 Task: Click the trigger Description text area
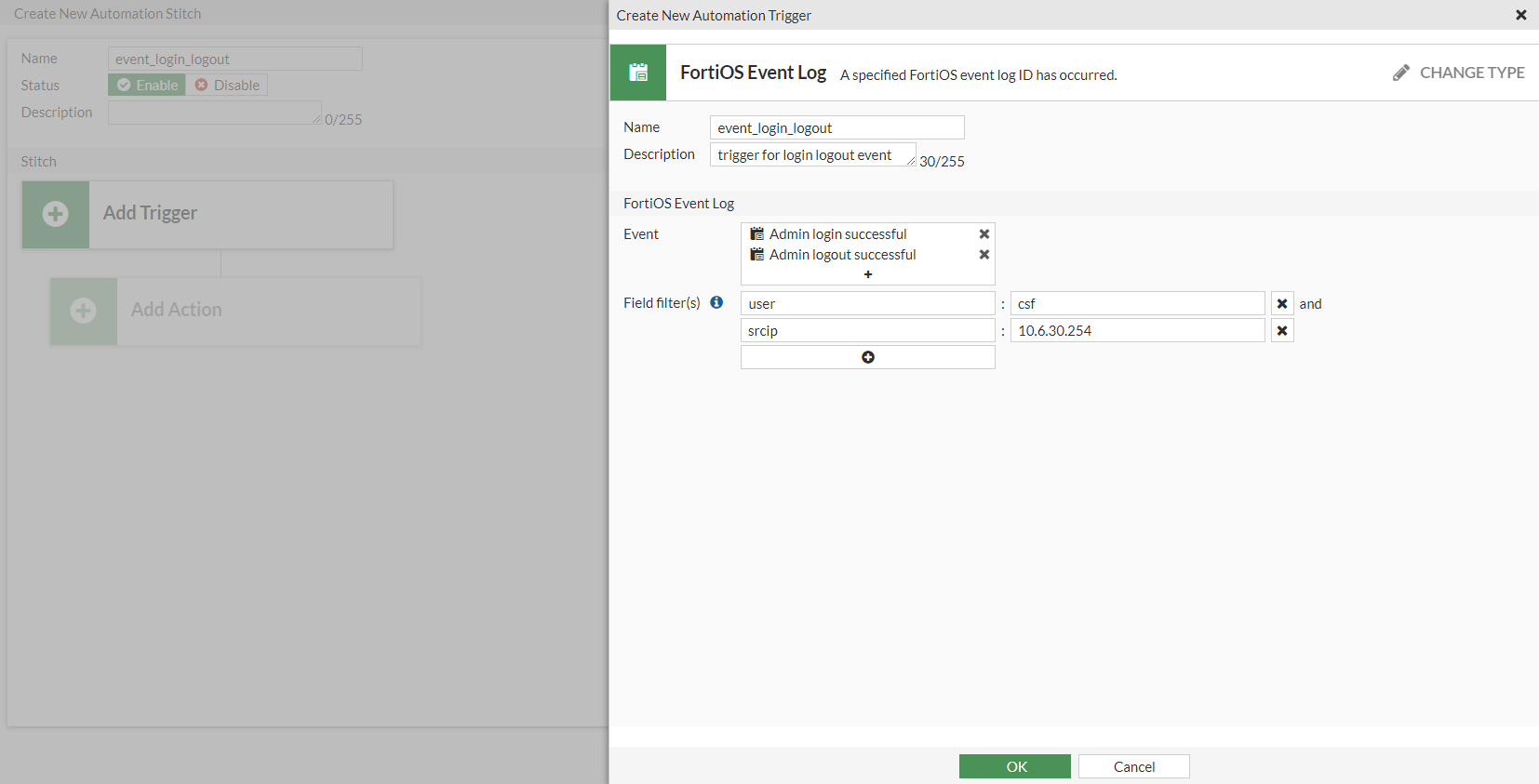pyautogui.click(x=812, y=154)
